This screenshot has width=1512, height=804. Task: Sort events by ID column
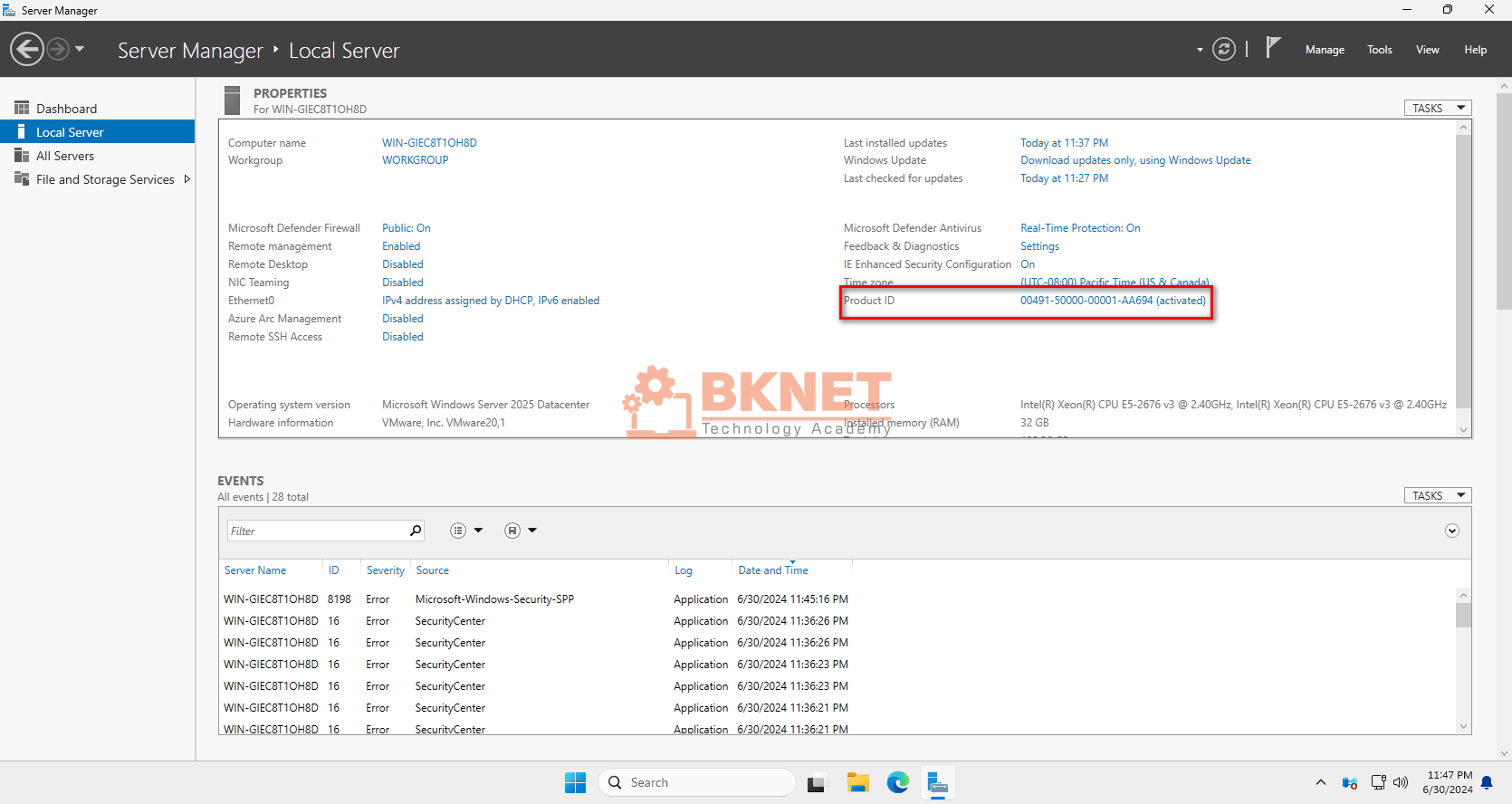tap(333, 570)
